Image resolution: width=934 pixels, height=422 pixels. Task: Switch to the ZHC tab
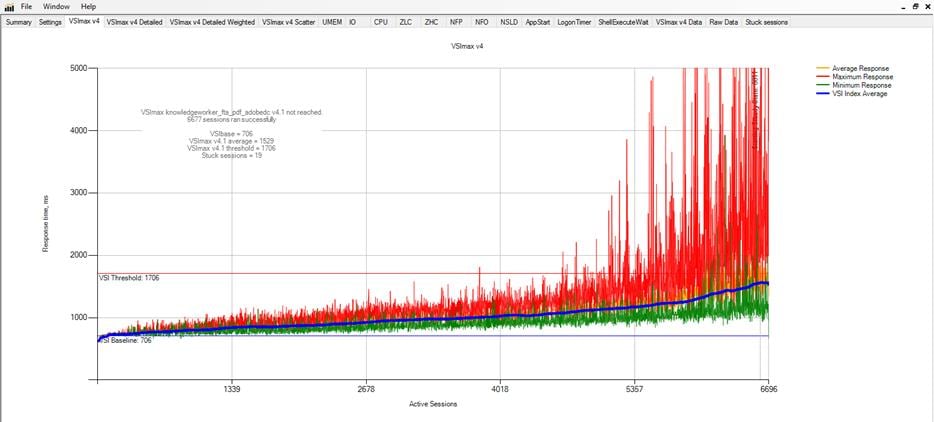tap(431, 22)
